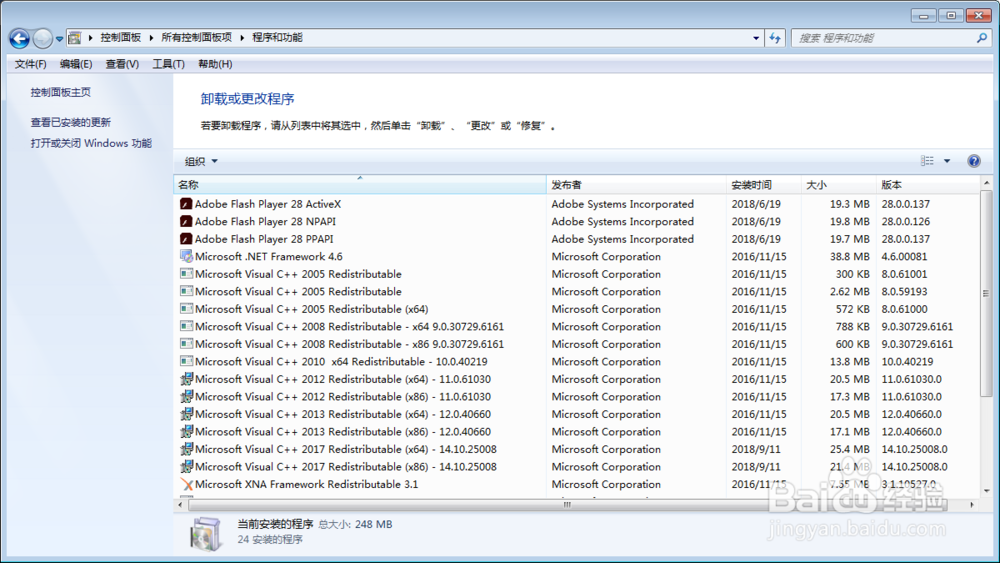Sort by 发布者 column header
The height and width of the screenshot is (563, 1000).
636,185
